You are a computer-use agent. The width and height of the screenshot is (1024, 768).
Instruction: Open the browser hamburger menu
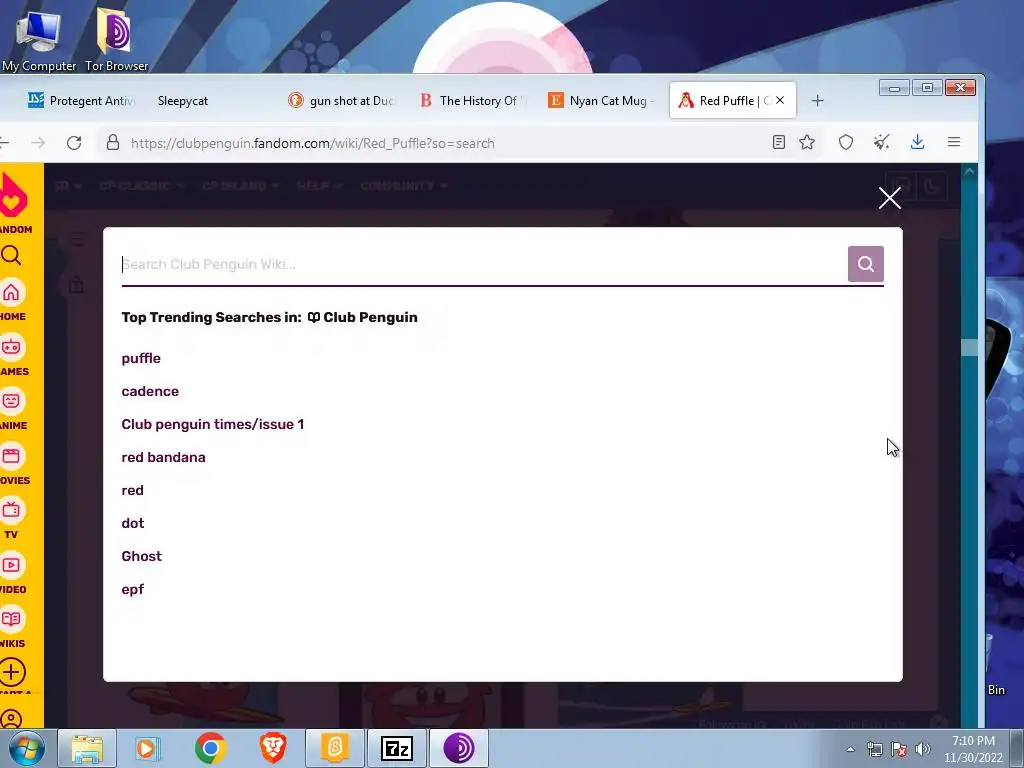[x=953, y=142]
